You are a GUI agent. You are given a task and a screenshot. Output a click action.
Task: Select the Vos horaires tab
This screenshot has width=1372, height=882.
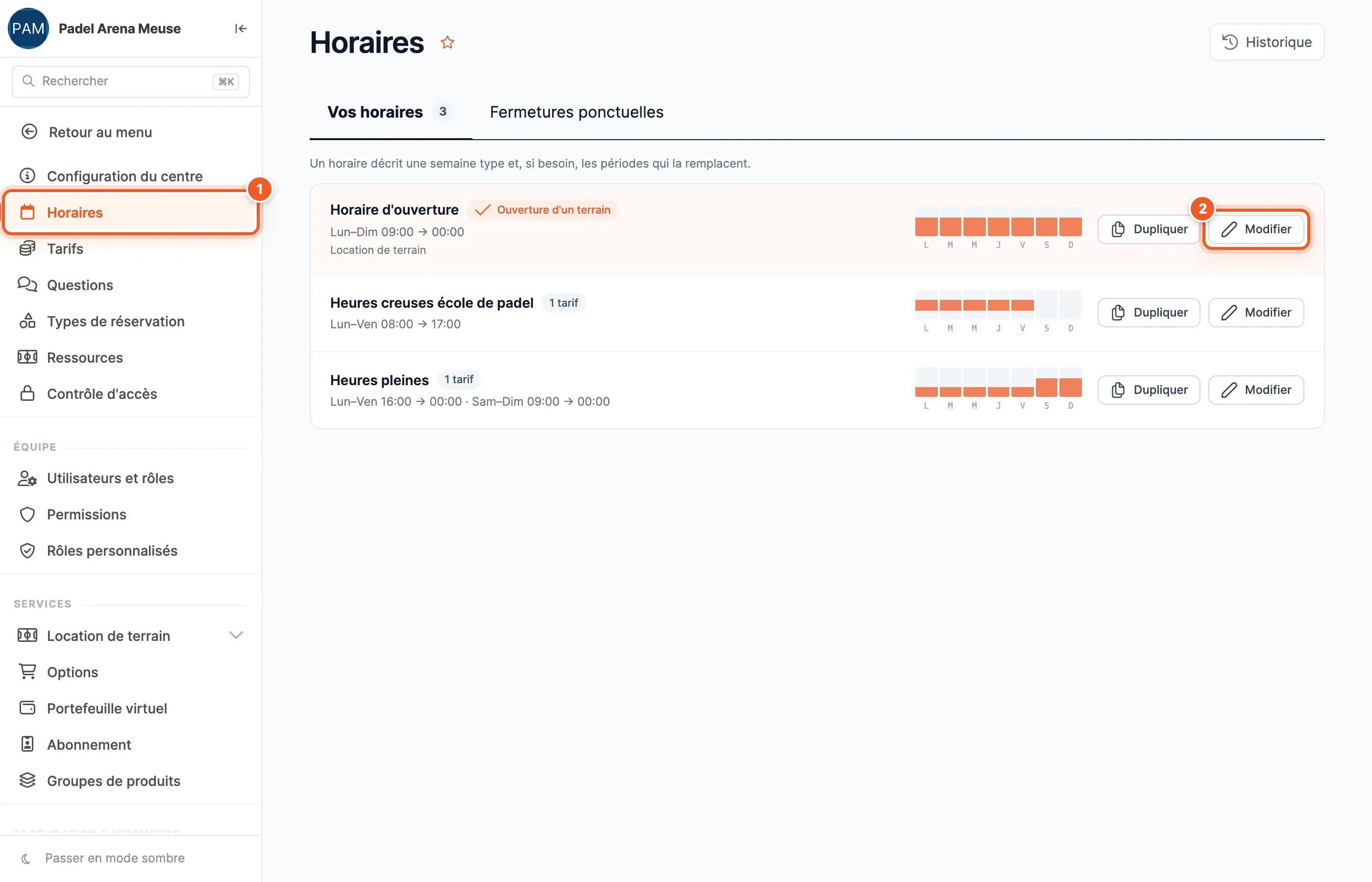(x=391, y=112)
